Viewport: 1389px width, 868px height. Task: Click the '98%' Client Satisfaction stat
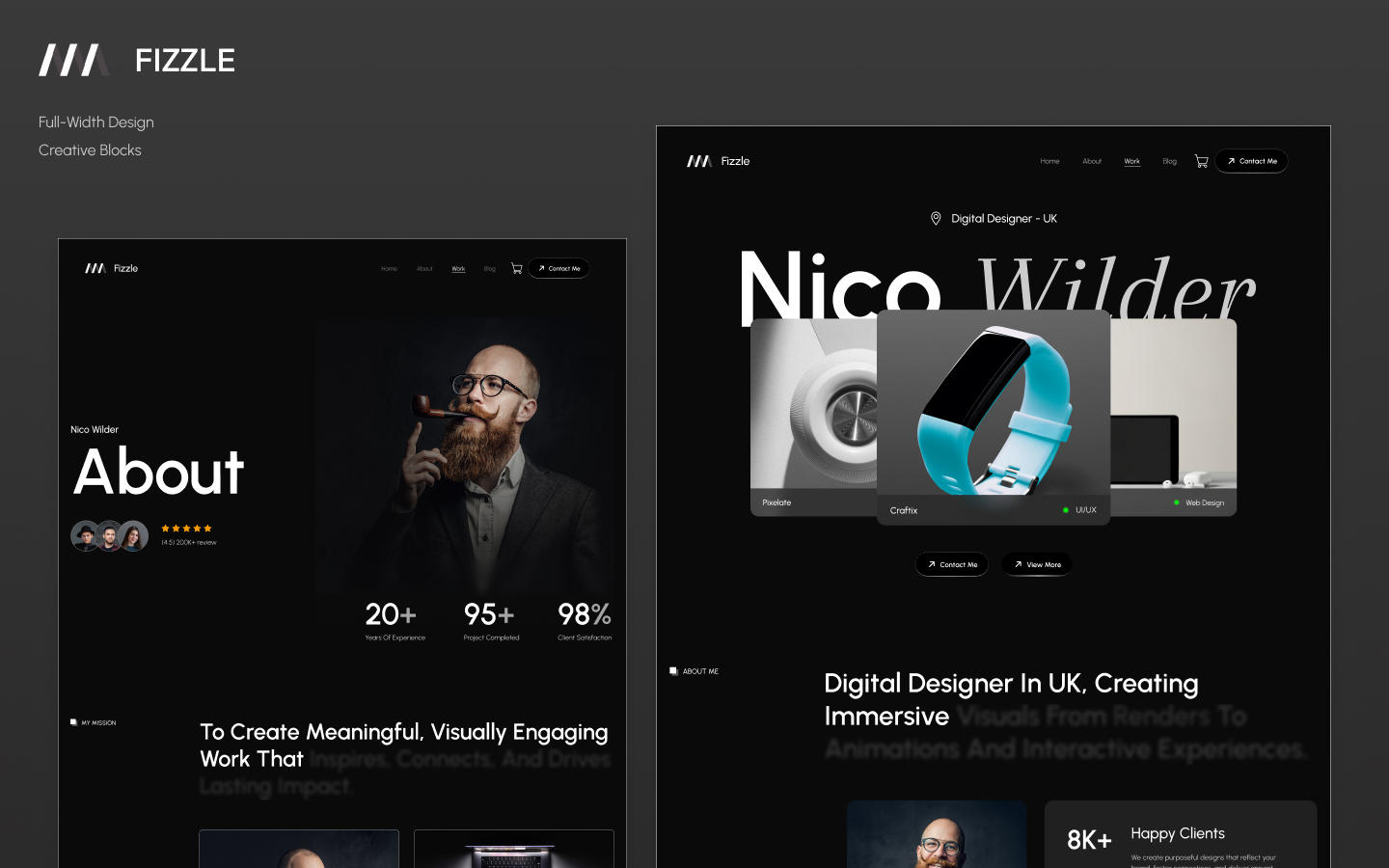point(585,620)
